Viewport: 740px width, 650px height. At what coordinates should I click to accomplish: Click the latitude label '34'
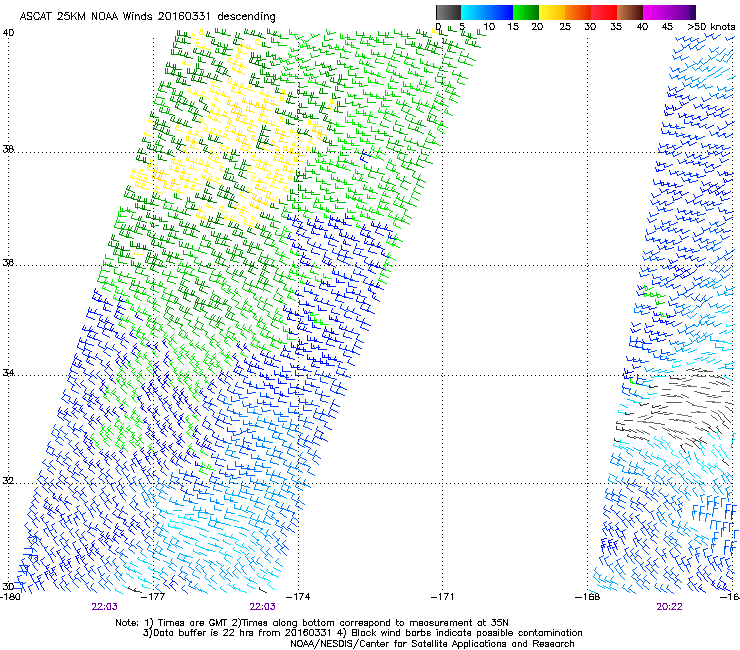click(x=8, y=373)
